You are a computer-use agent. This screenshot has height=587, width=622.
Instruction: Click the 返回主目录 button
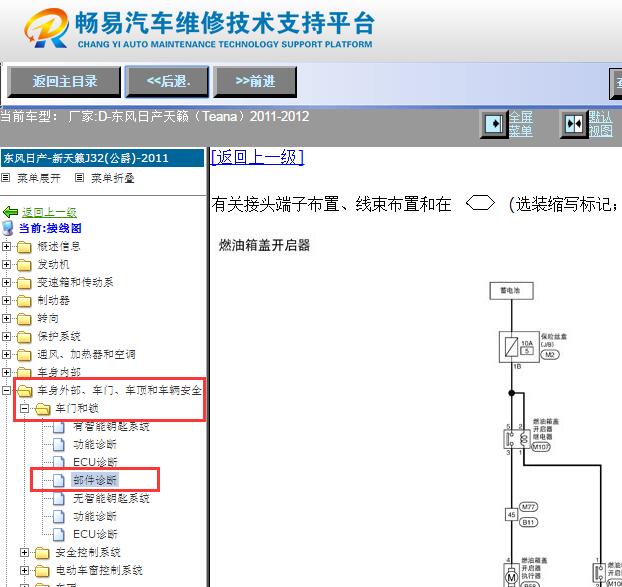pyautogui.click(x=64, y=82)
